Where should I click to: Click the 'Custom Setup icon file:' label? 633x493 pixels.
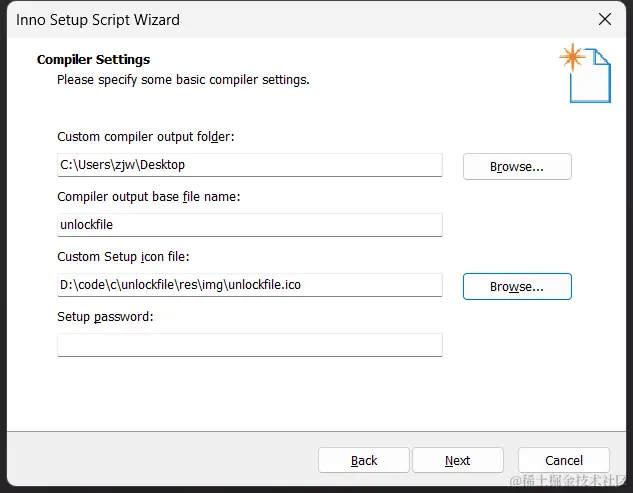click(x=123, y=257)
